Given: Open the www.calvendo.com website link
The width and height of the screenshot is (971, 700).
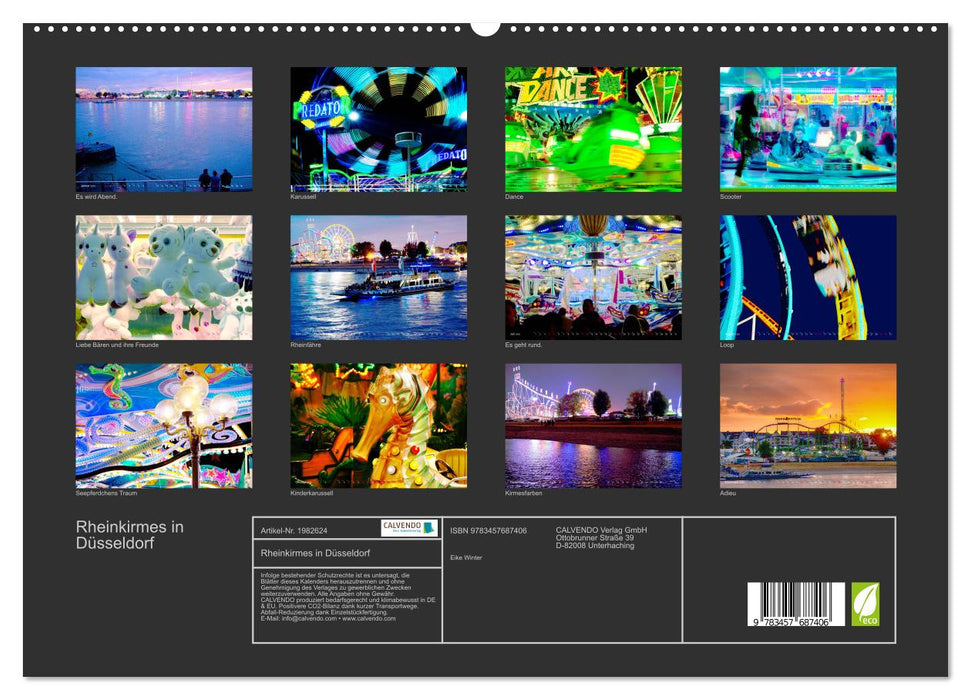Looking at the screenshot, I should pyautogui.click(x=368, y=620).
